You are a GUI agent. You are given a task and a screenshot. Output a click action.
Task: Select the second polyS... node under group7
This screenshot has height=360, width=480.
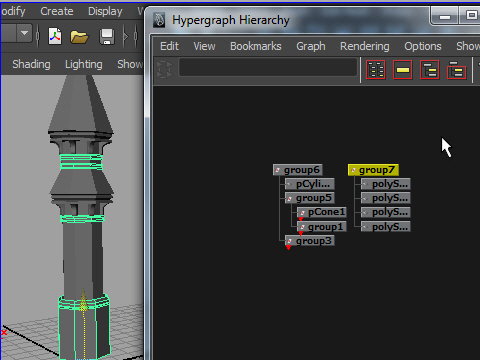[x=386, y=198]
